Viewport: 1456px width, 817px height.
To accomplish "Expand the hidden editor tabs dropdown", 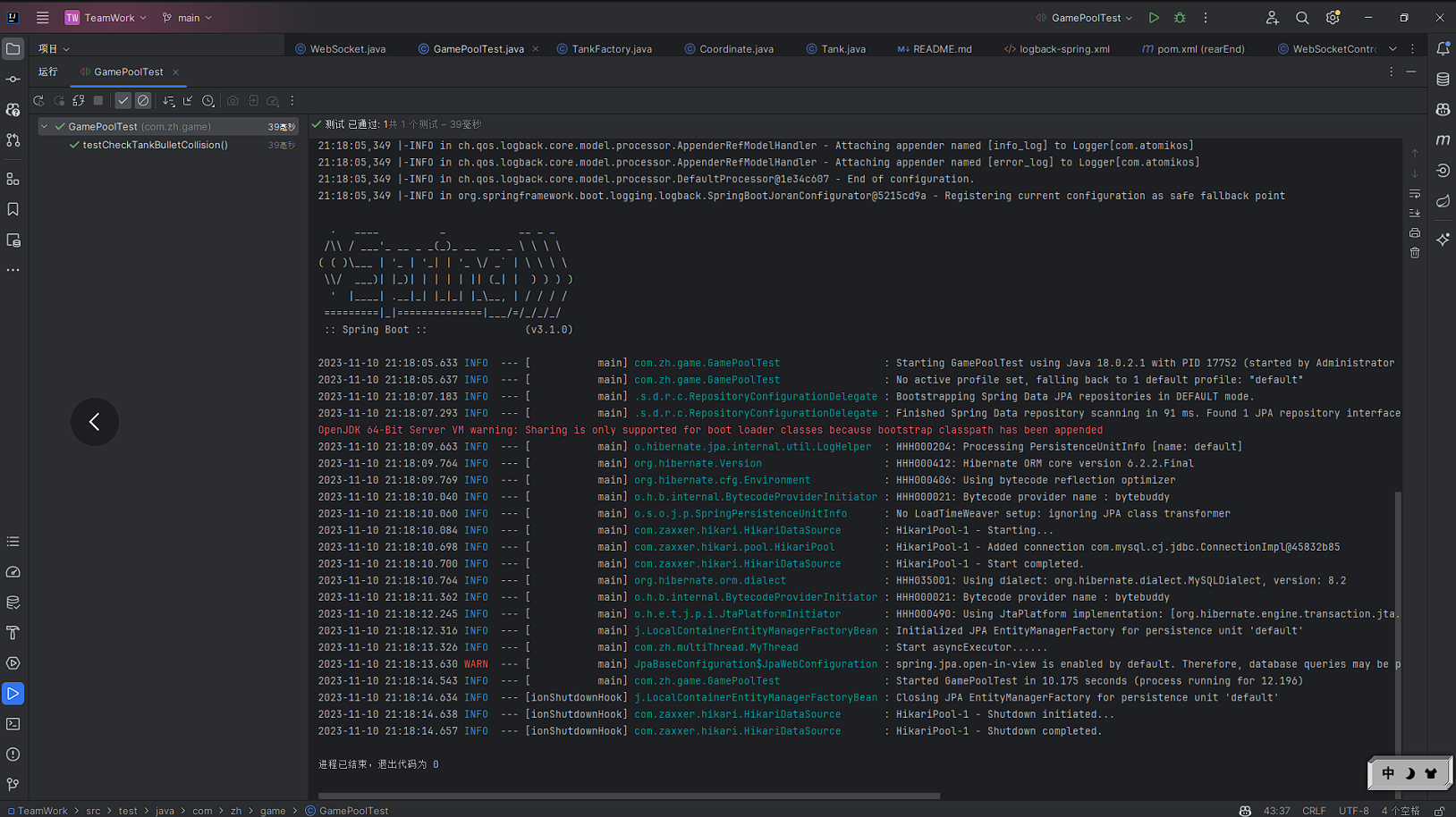I will tap(1393, 49).
